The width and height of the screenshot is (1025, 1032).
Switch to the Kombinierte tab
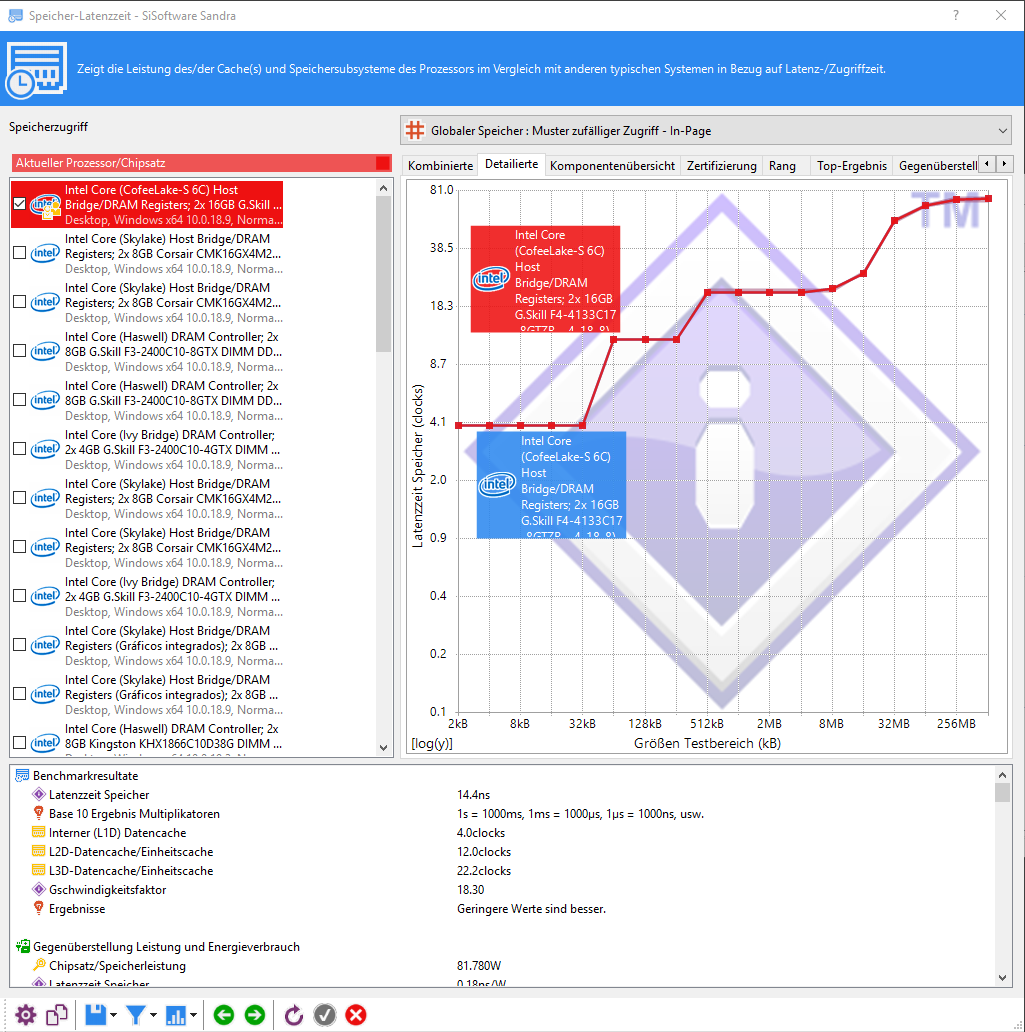click(x=440, y=166)
